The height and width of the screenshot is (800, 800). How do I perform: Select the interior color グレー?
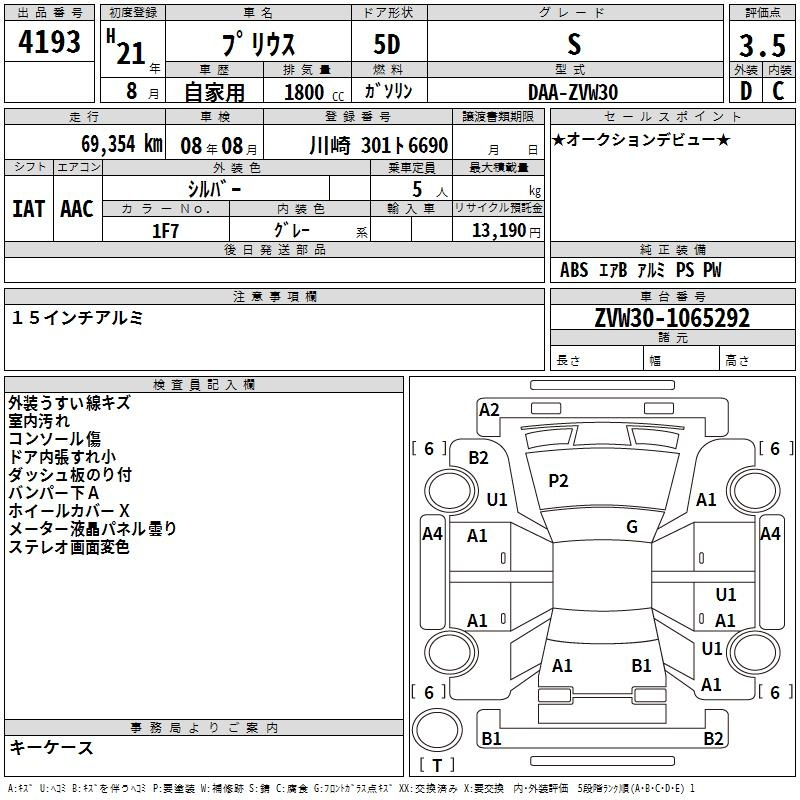(x=292, y=230)
